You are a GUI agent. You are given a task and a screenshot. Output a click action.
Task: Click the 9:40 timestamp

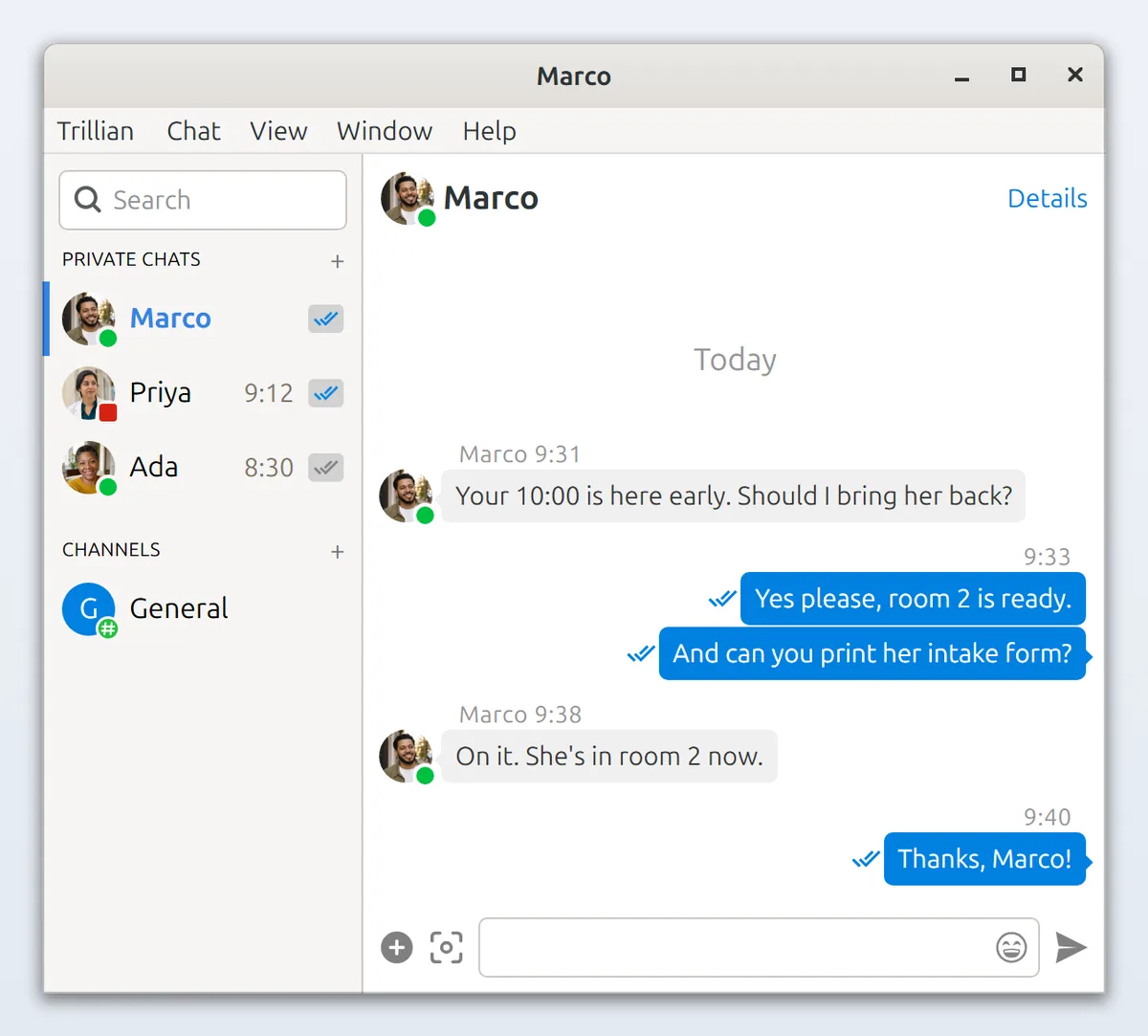[1048, 817]
